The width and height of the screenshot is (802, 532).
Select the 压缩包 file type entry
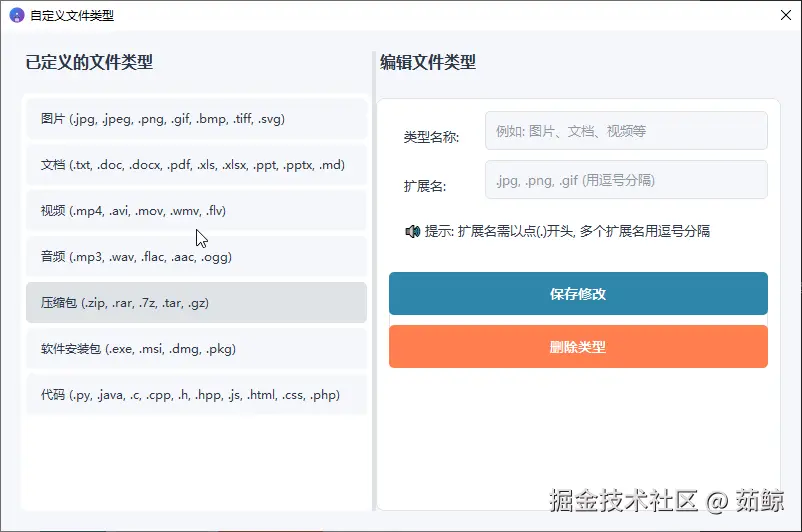coord(196,303)
